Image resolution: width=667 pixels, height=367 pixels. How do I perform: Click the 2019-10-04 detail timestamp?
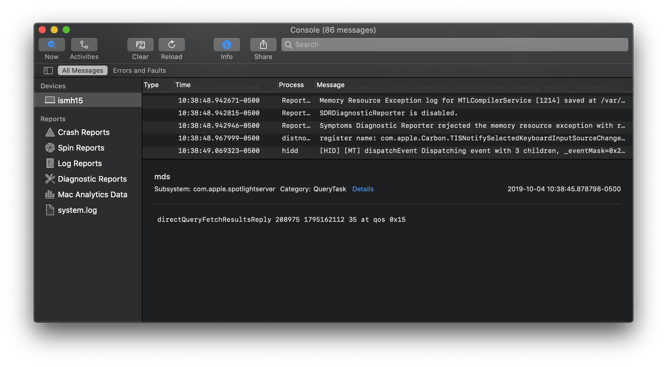click(x=564, y=189)
